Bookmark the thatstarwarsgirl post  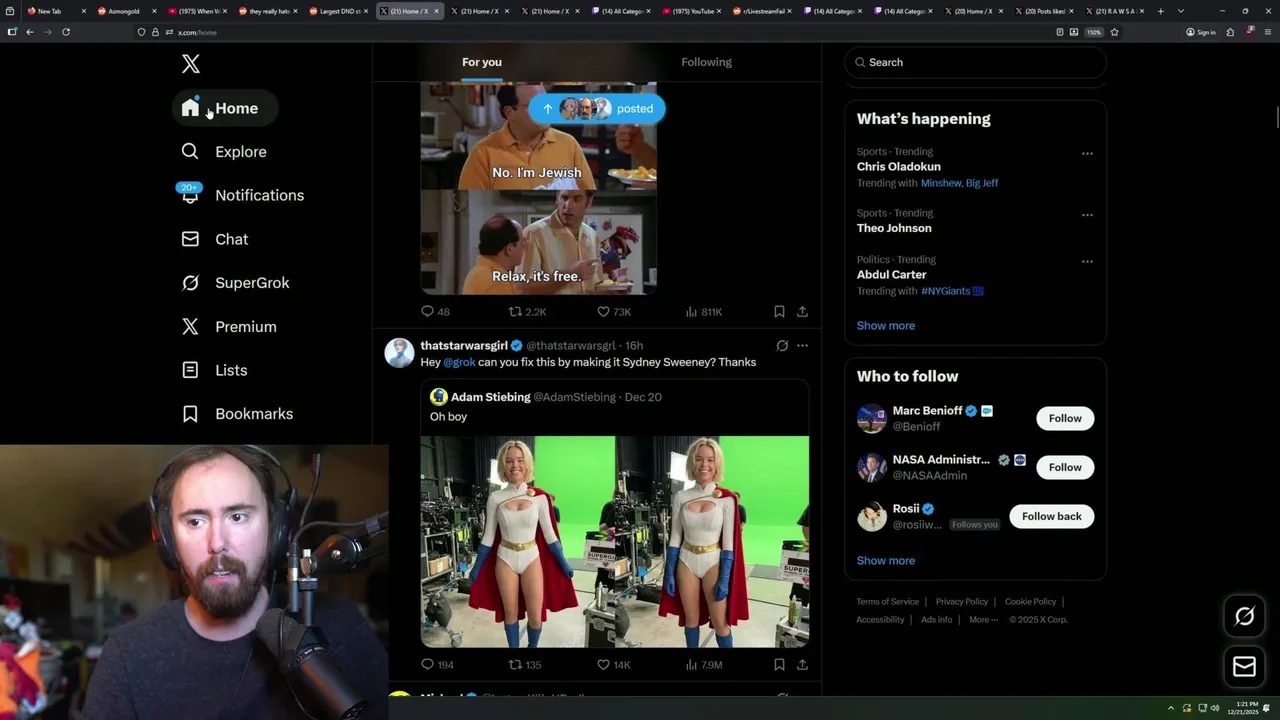tap(779, 665)
